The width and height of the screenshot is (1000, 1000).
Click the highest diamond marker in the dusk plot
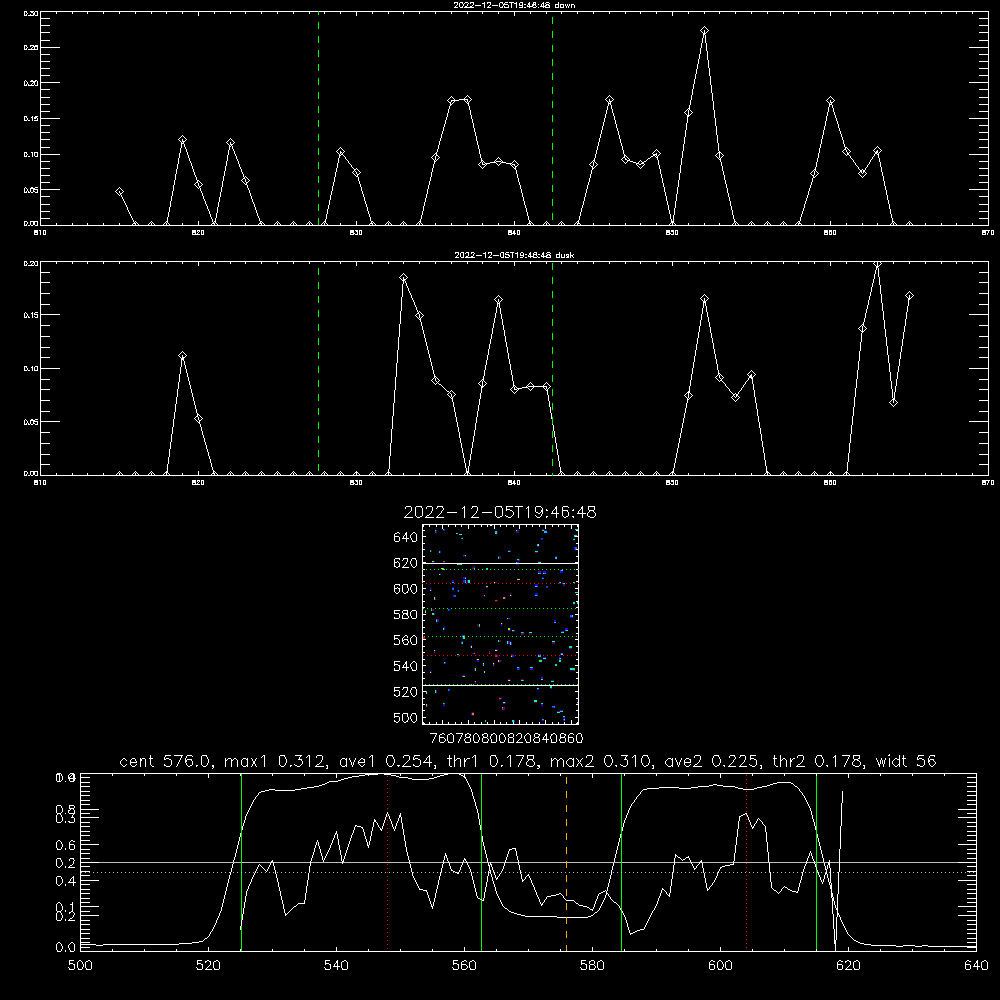(878, 265)
